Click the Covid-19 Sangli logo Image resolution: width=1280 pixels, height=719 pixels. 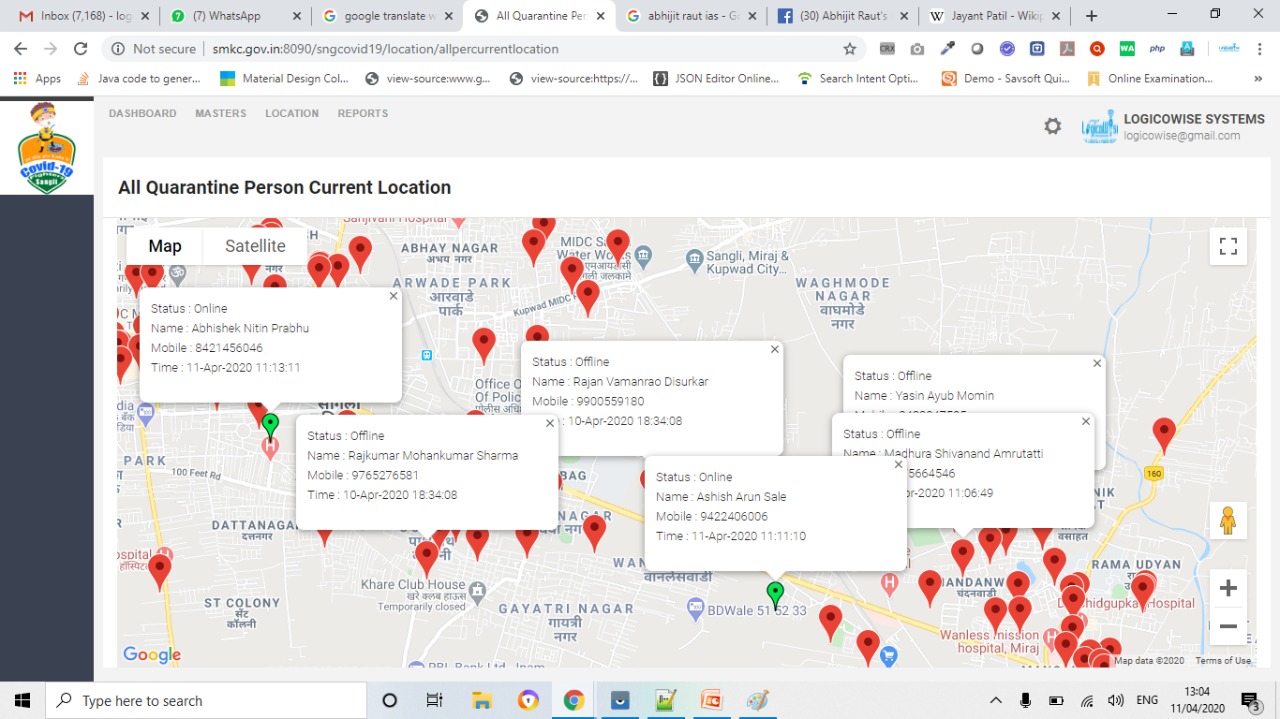(47, 147)
